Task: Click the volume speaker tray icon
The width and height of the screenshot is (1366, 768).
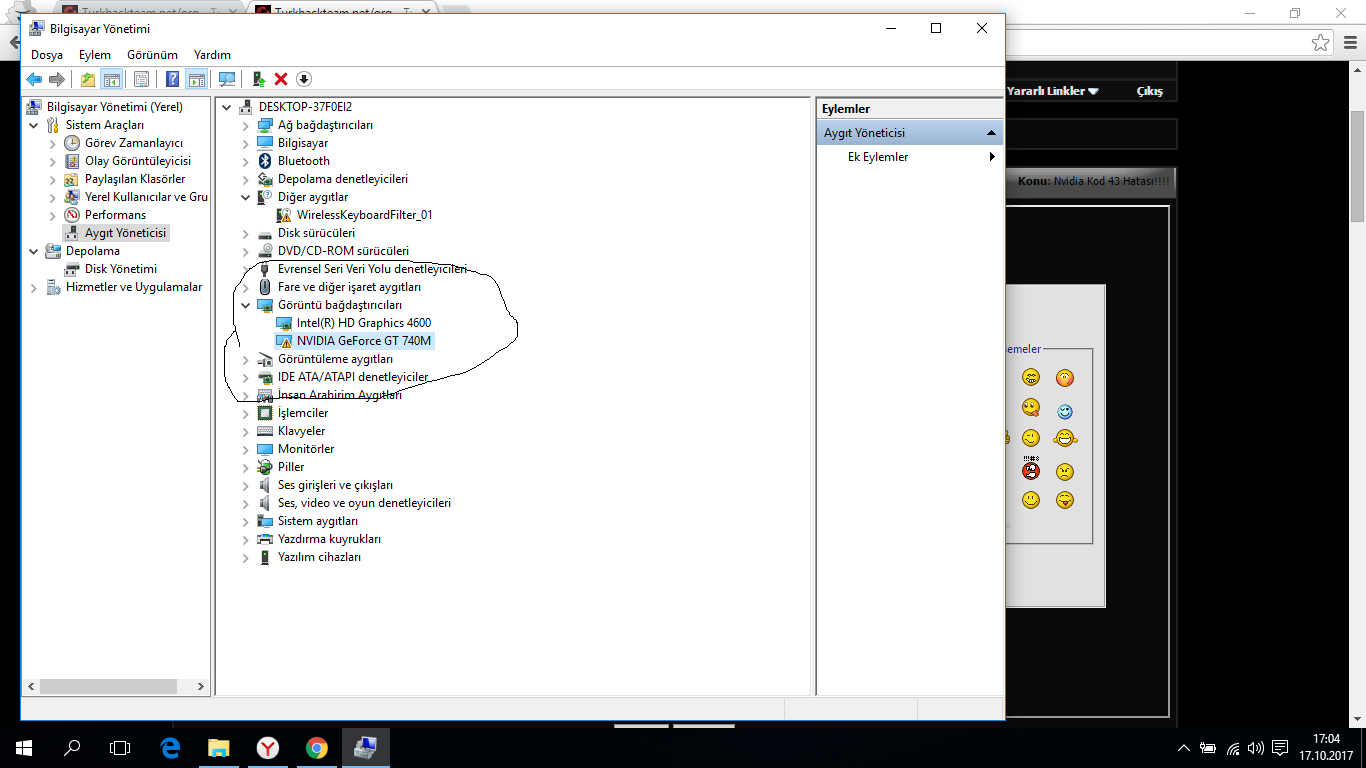Action: pyautogui.click(x=1255, y=748)
